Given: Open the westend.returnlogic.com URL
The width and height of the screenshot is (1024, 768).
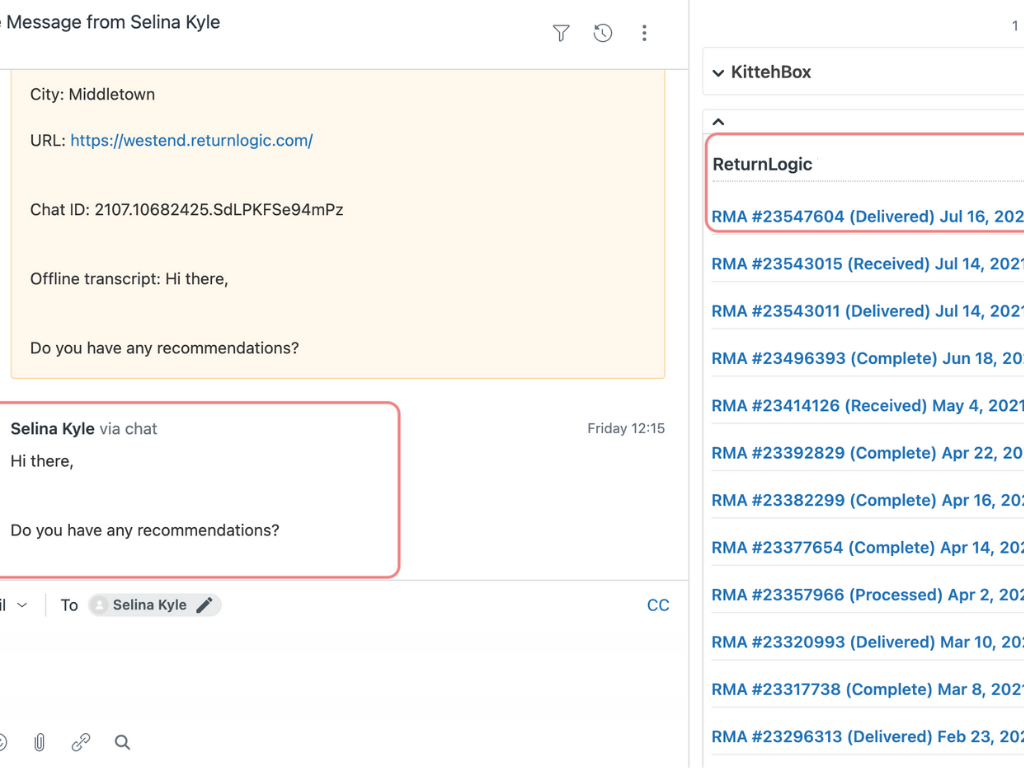Looking at the screenshot, I should (192, 141).
